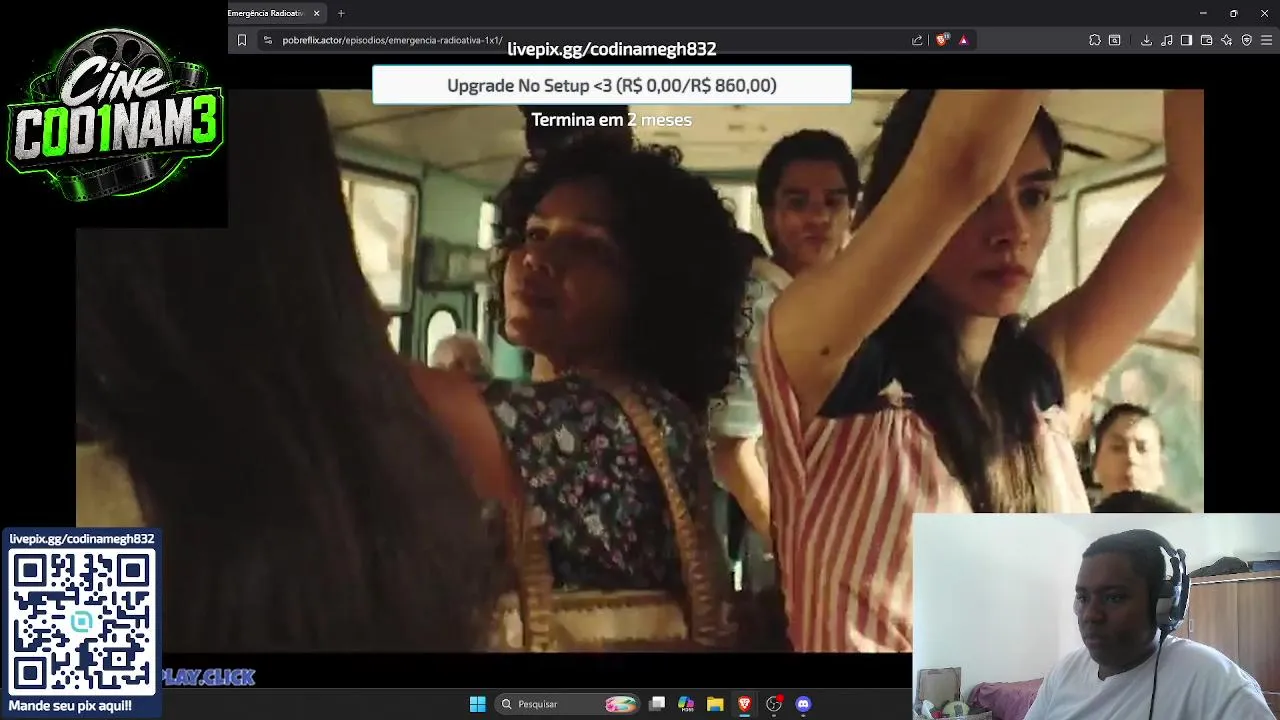The image size is (1280, 720).
Task: Open File Explorer from the taskbar
Action: (x=715, y=704)
